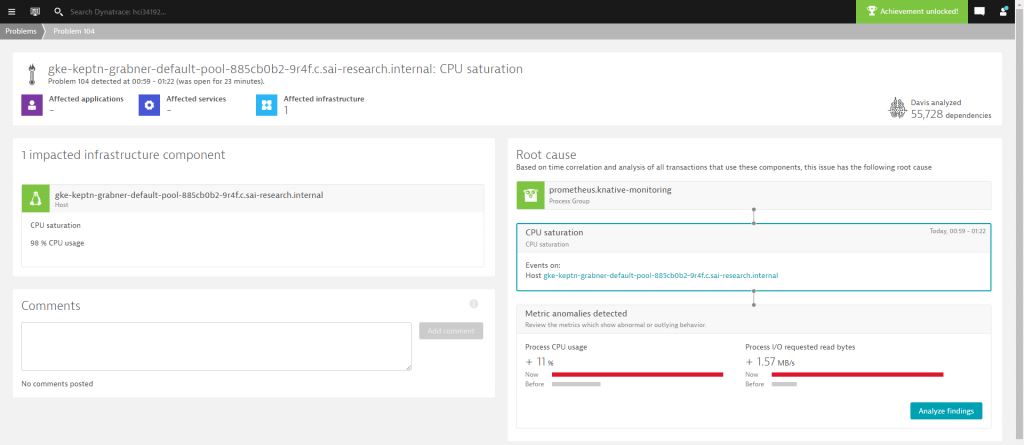Click the comments info icon
Image resolution: width=1024 pixels, height=445 pixels.
pyautogui.click(x=473, y=304)
